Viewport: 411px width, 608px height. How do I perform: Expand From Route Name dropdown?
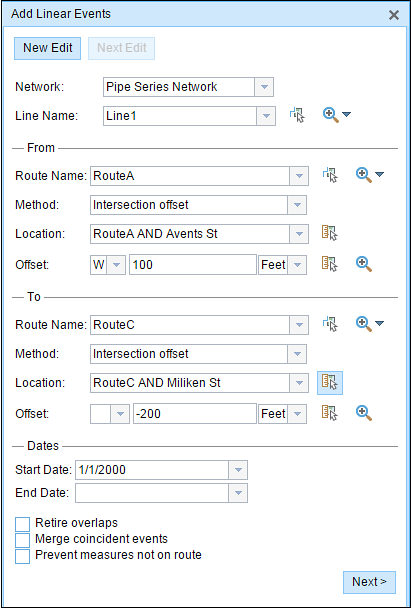click(x=299, y=176)
